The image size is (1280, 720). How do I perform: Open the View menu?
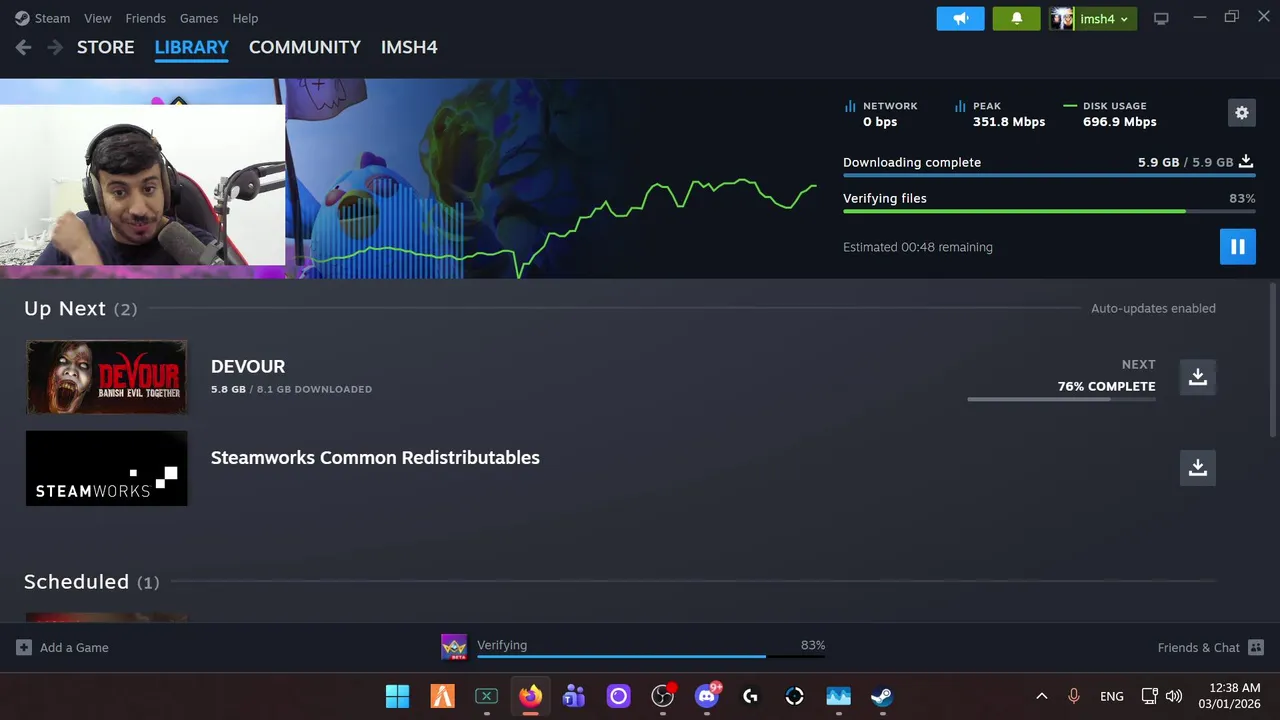click(x=98, y=18)
